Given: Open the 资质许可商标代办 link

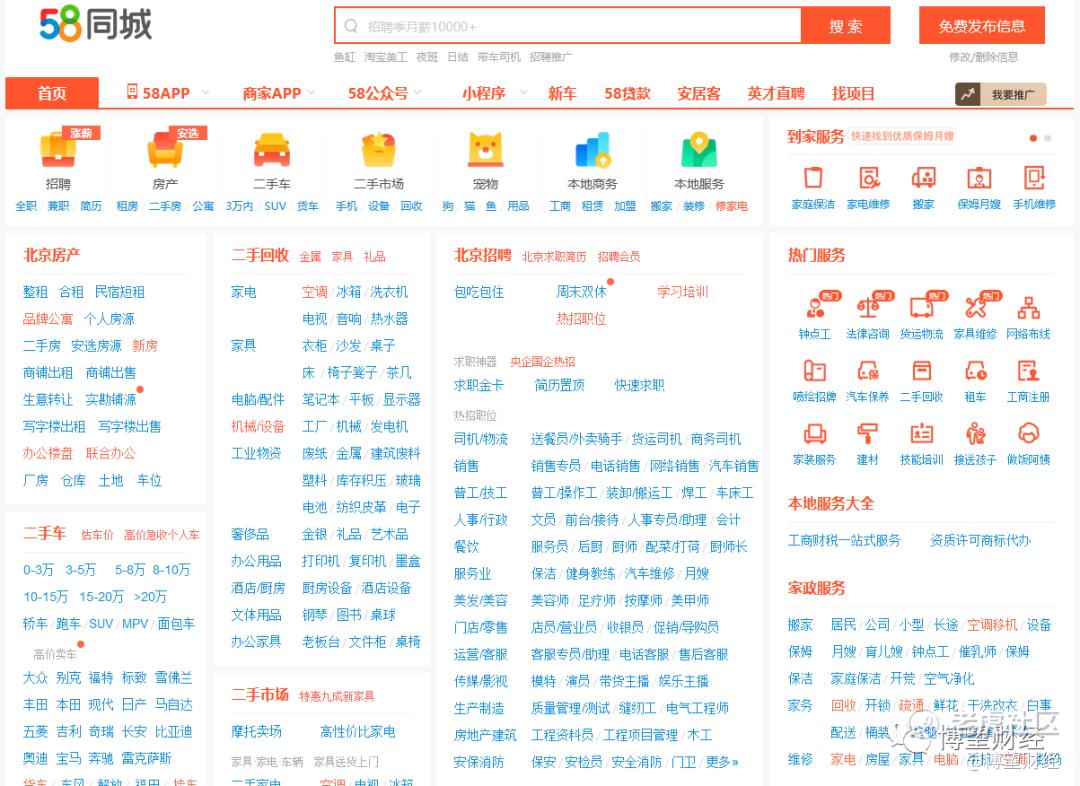Looking at the screenshot, I should pyautogui.click(x=980, y=540).
